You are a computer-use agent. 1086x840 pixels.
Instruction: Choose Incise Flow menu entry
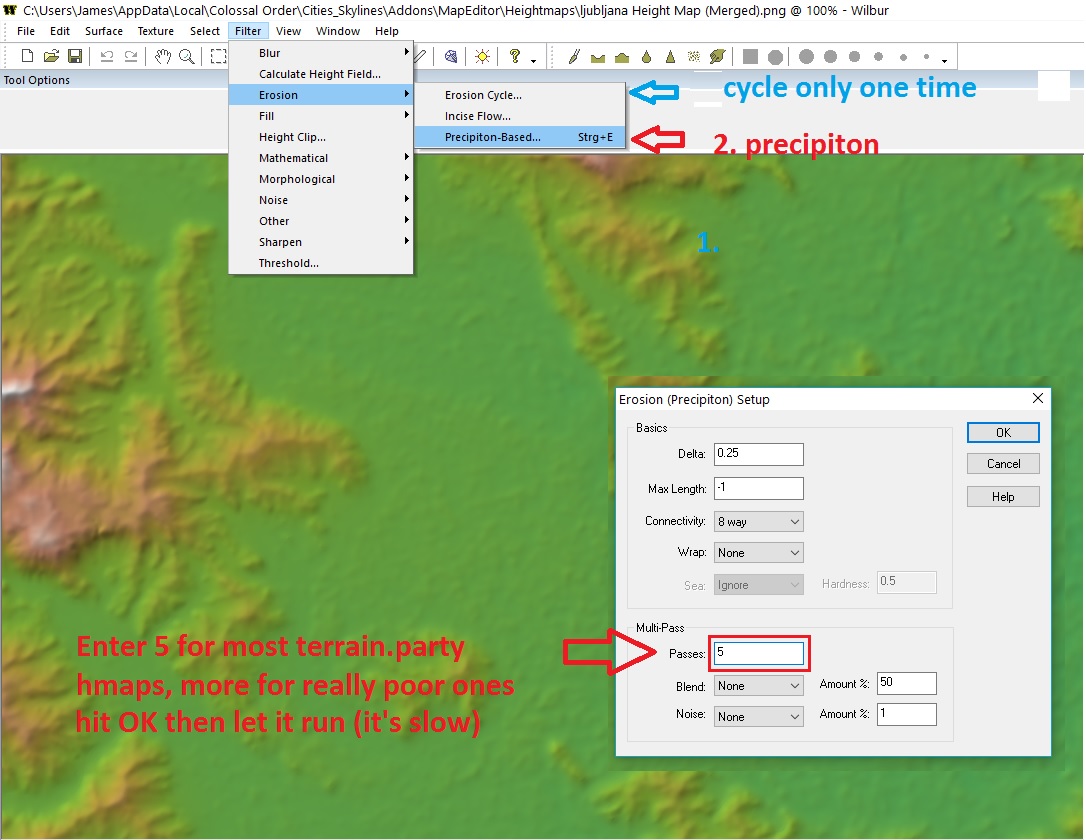pyautogui.click(x=519, y=116)
